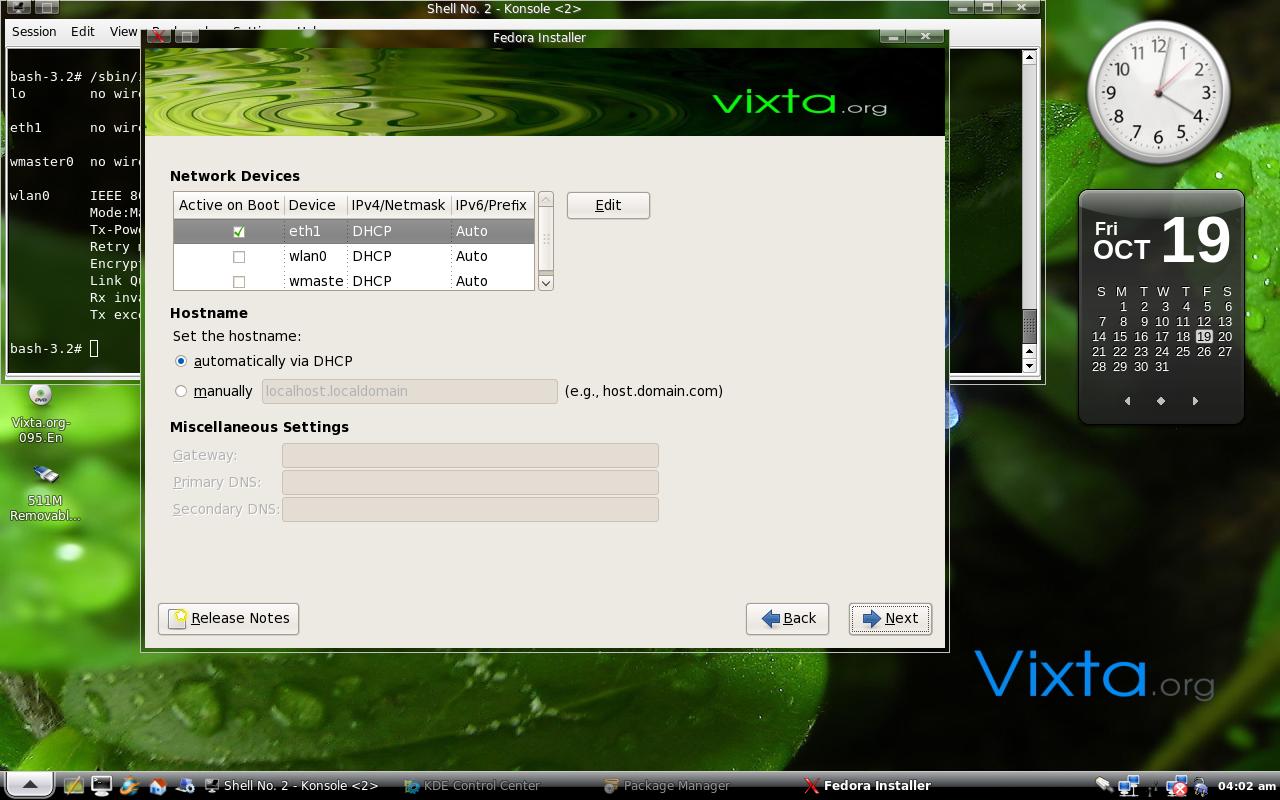Image resolution: width=1280 pixels, height=800 pixels.
Task: Go Back in the Fedora Installer
Action: pos(787,618)
